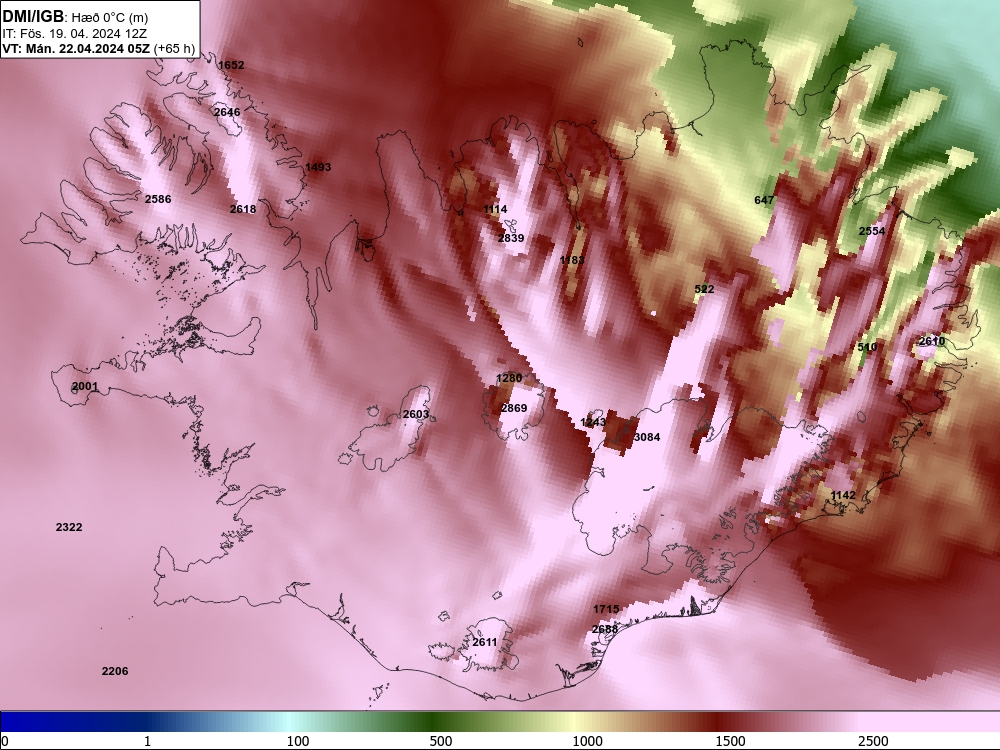Click the 3084 value label

coord(647,437)
